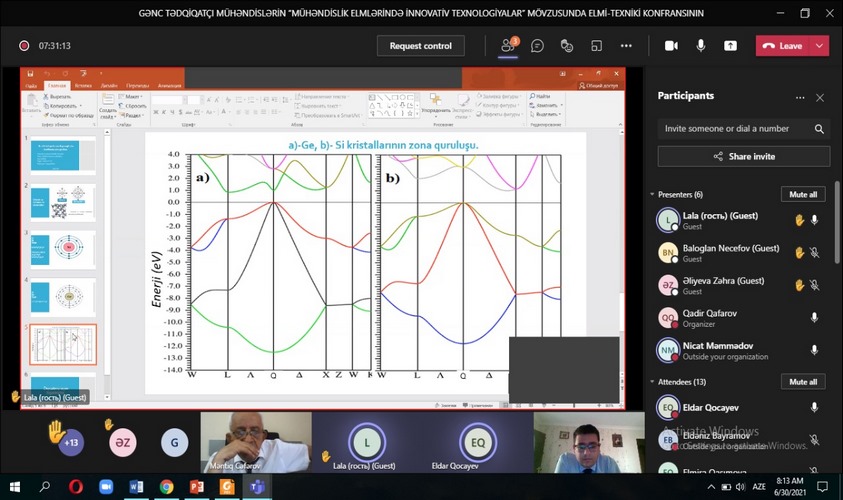Click the share content tray icon
This screenshot has height=500, width=843.
point(731,46)
